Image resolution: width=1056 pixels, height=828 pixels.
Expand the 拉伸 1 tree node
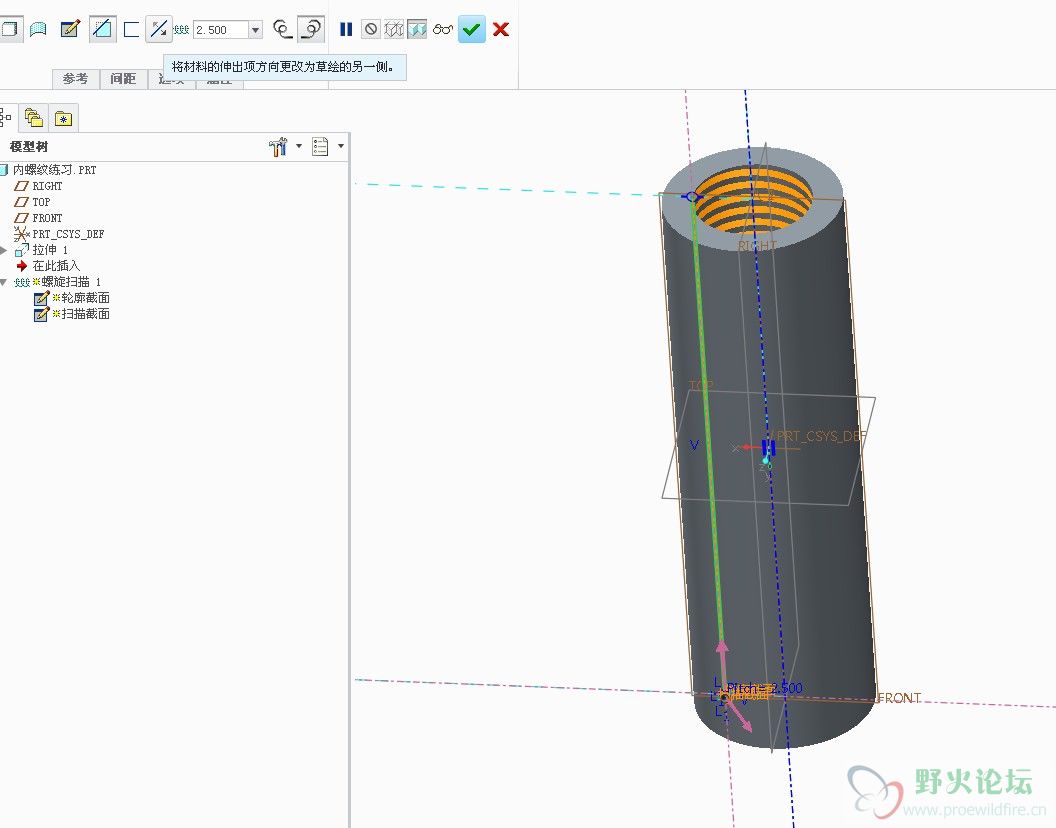pos(4,250)
